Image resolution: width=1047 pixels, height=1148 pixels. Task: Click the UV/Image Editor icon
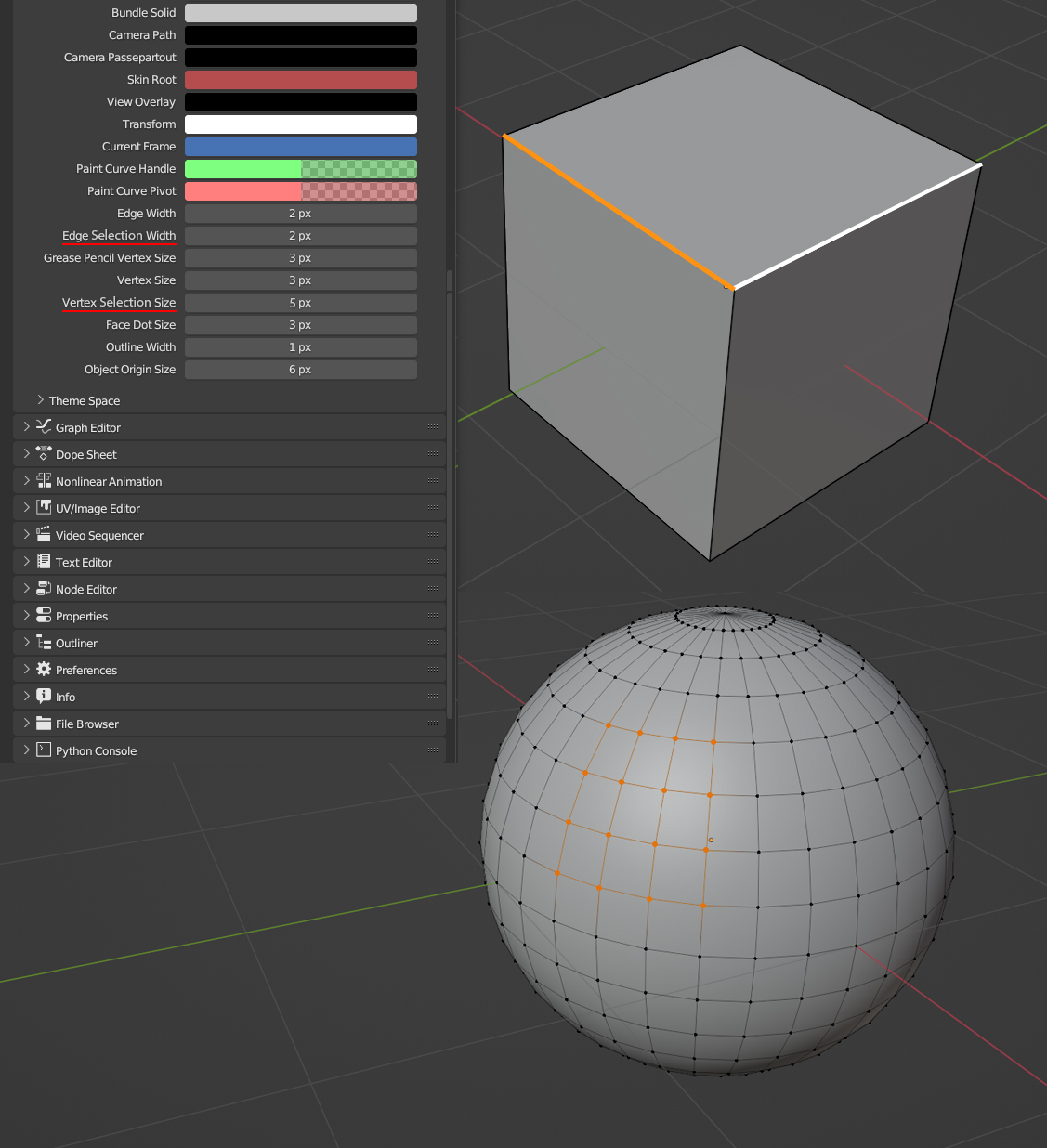(x=44, y=507)
